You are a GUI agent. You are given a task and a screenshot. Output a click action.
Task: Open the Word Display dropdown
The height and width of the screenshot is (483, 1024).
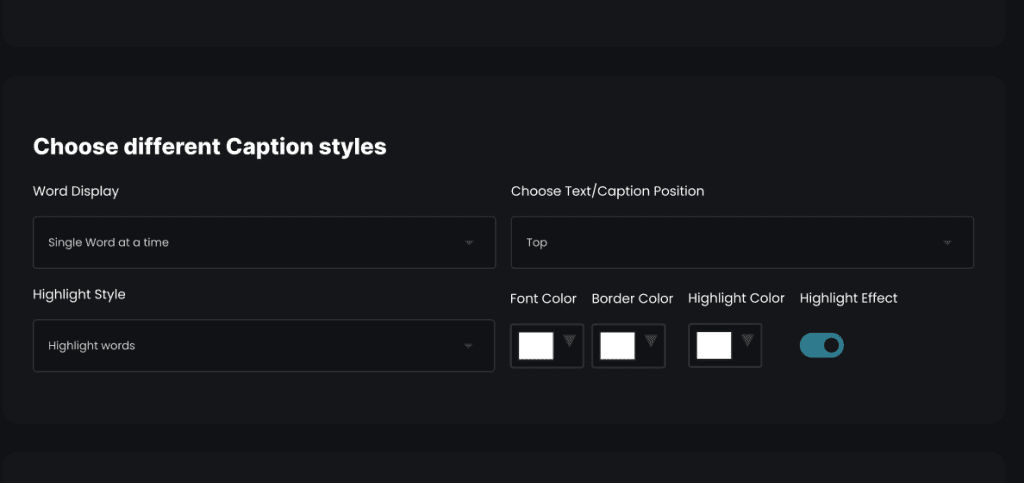click(x=264, y=242)
